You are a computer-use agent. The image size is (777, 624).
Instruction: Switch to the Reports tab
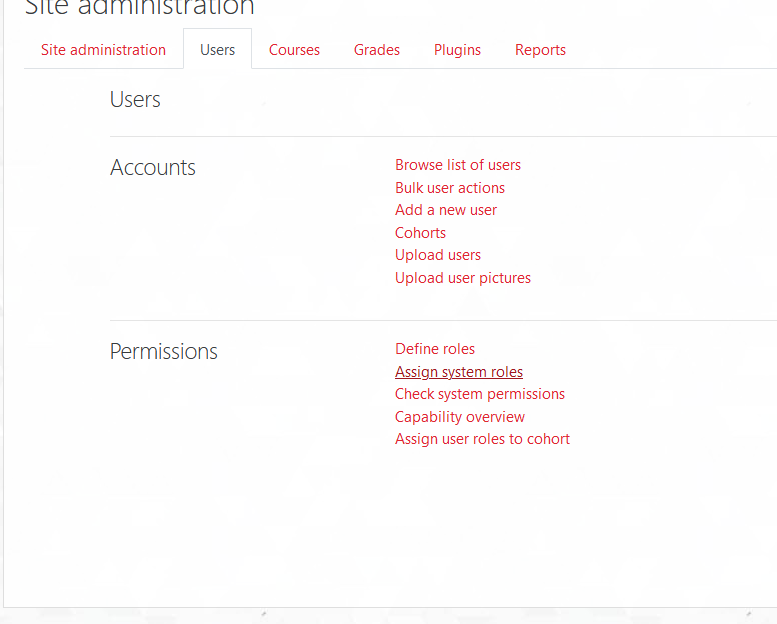pyautogui.click(x=540, y=50)
